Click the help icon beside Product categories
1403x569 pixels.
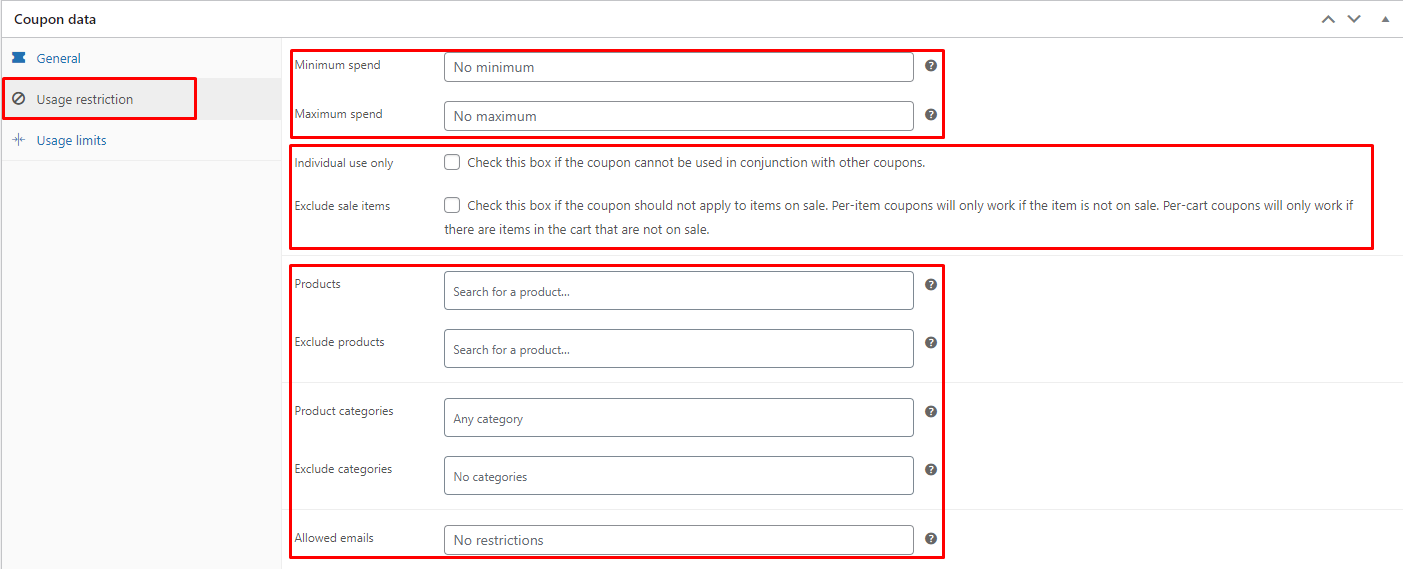[x=931, y=411]
